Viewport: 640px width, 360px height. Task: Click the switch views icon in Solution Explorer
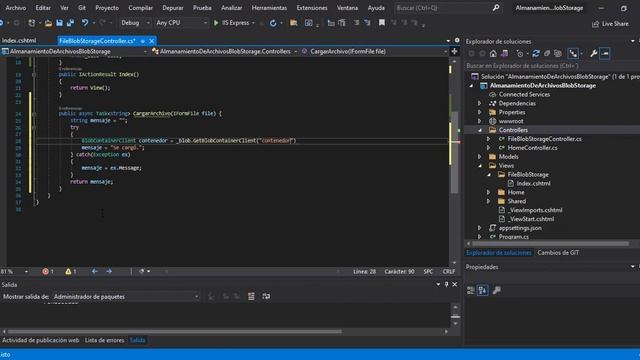coord(504,53)
